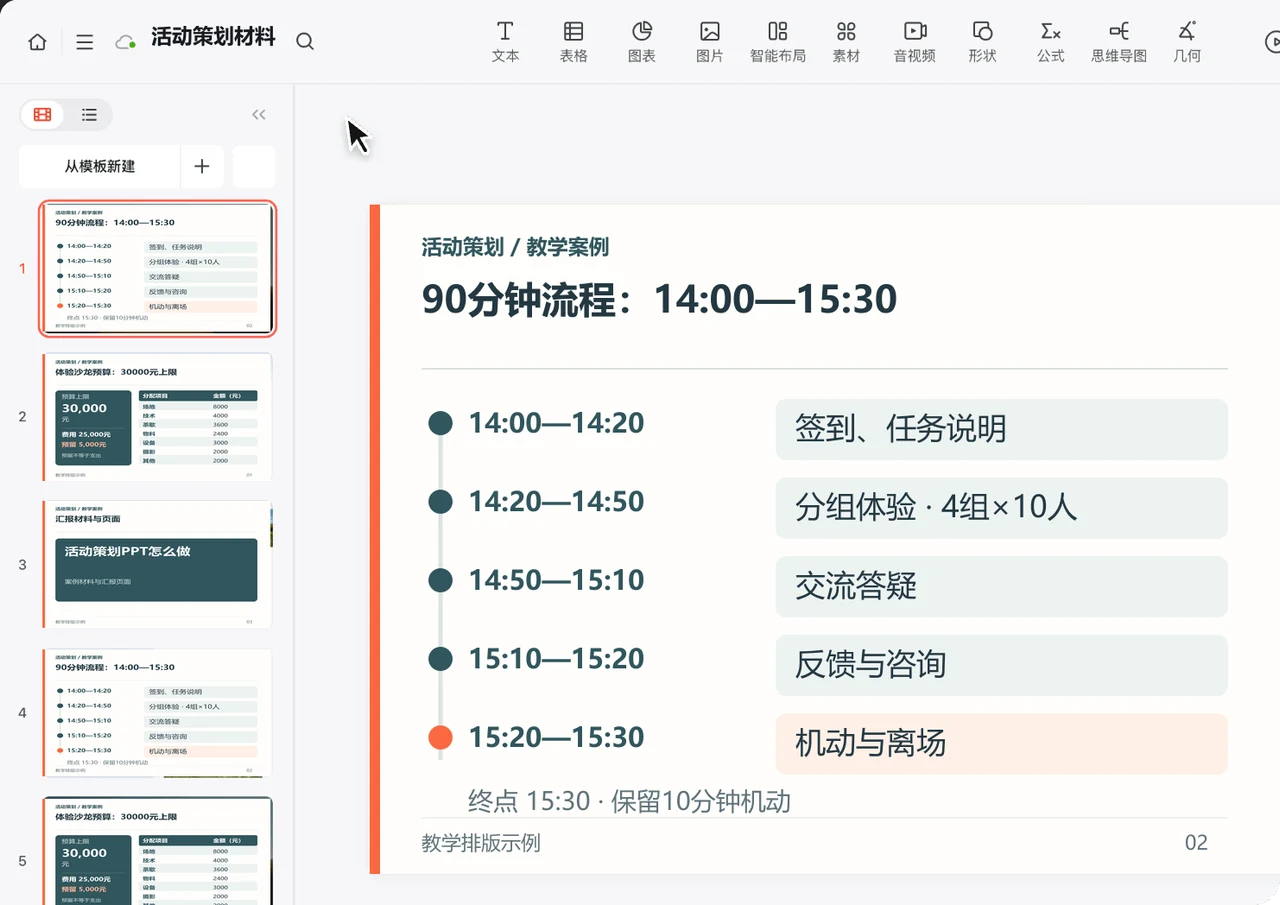Select the orange 机动与离场 box
The height and width of the screenshot is (905, 1280).
1001,743
